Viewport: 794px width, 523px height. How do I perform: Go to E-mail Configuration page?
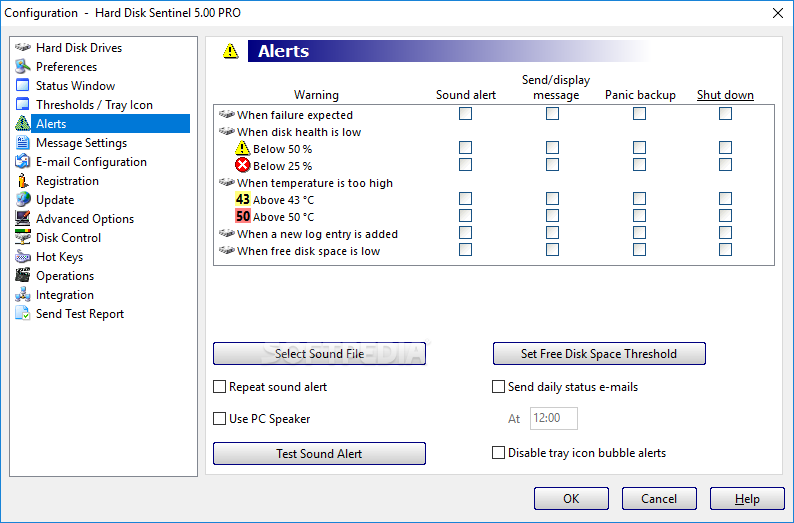(91, 162)
